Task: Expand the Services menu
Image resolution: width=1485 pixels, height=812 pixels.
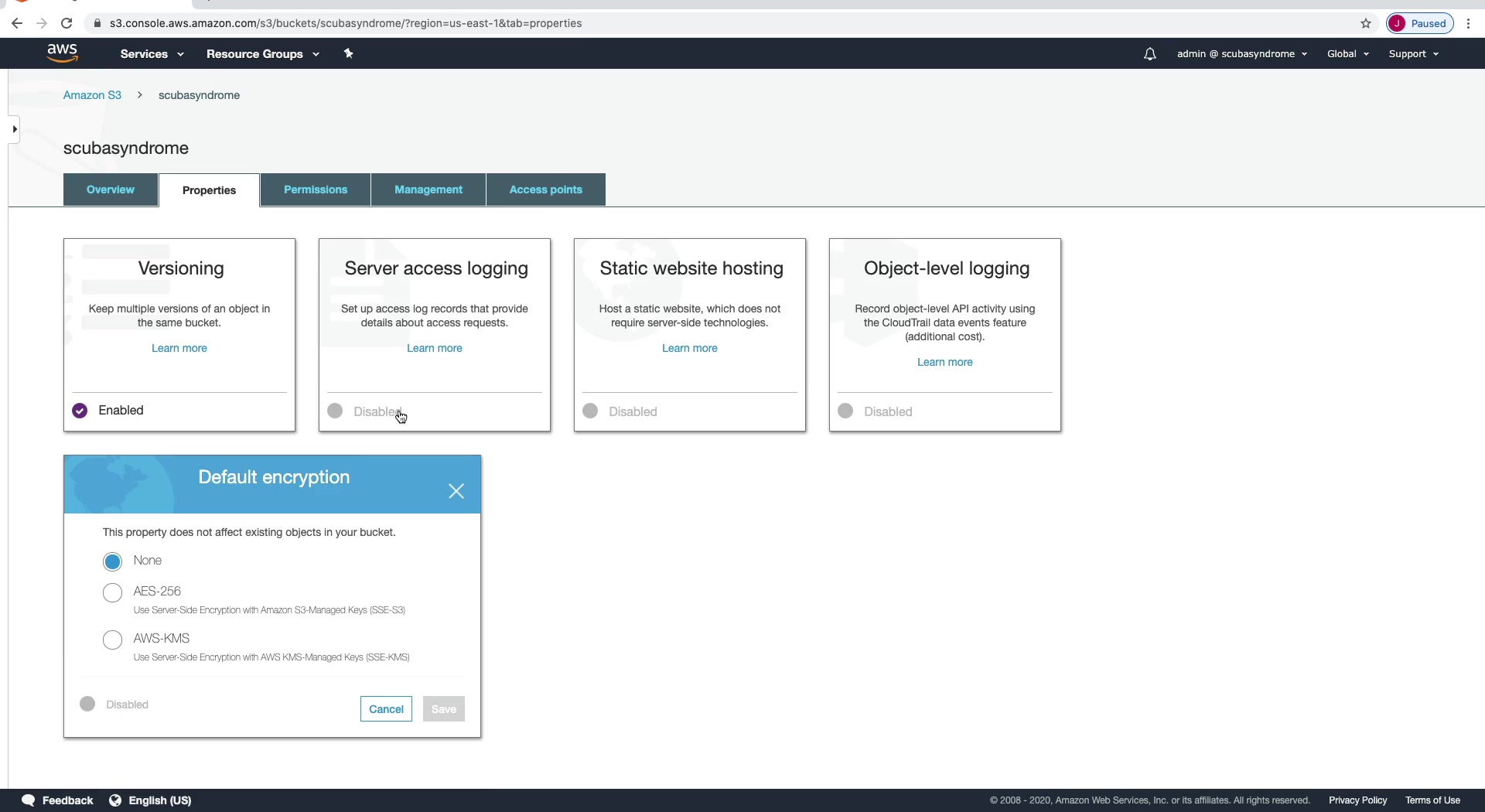Action: coord(152,54)
